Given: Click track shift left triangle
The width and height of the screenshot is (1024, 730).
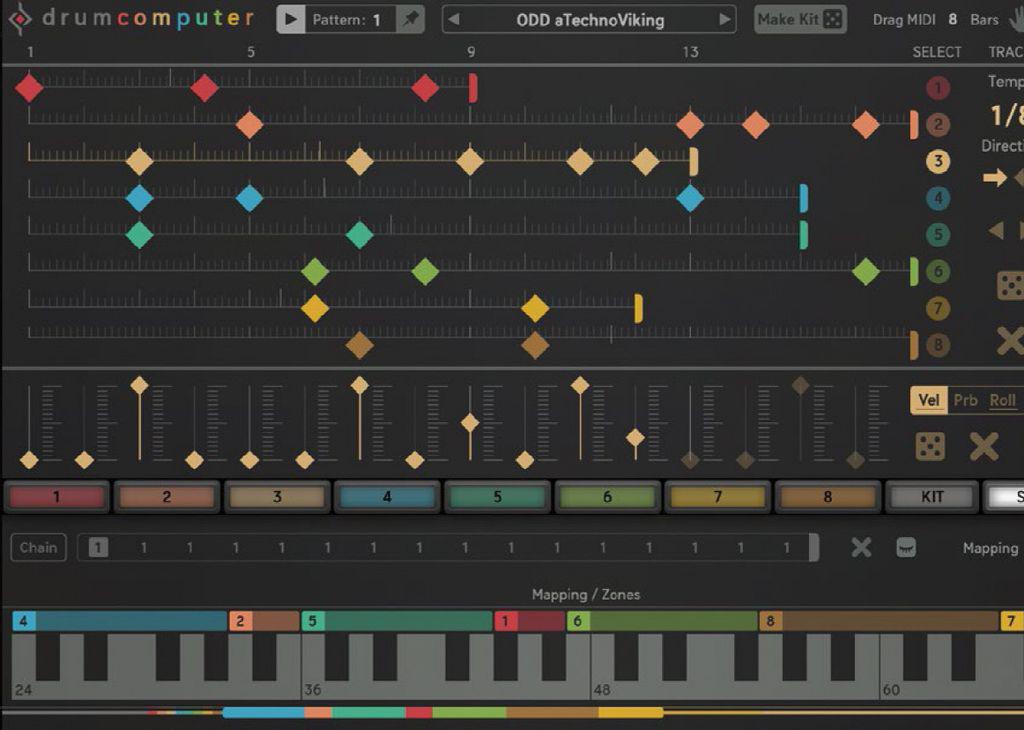Looking at the screenshot, I should click(x=996, y=230).
